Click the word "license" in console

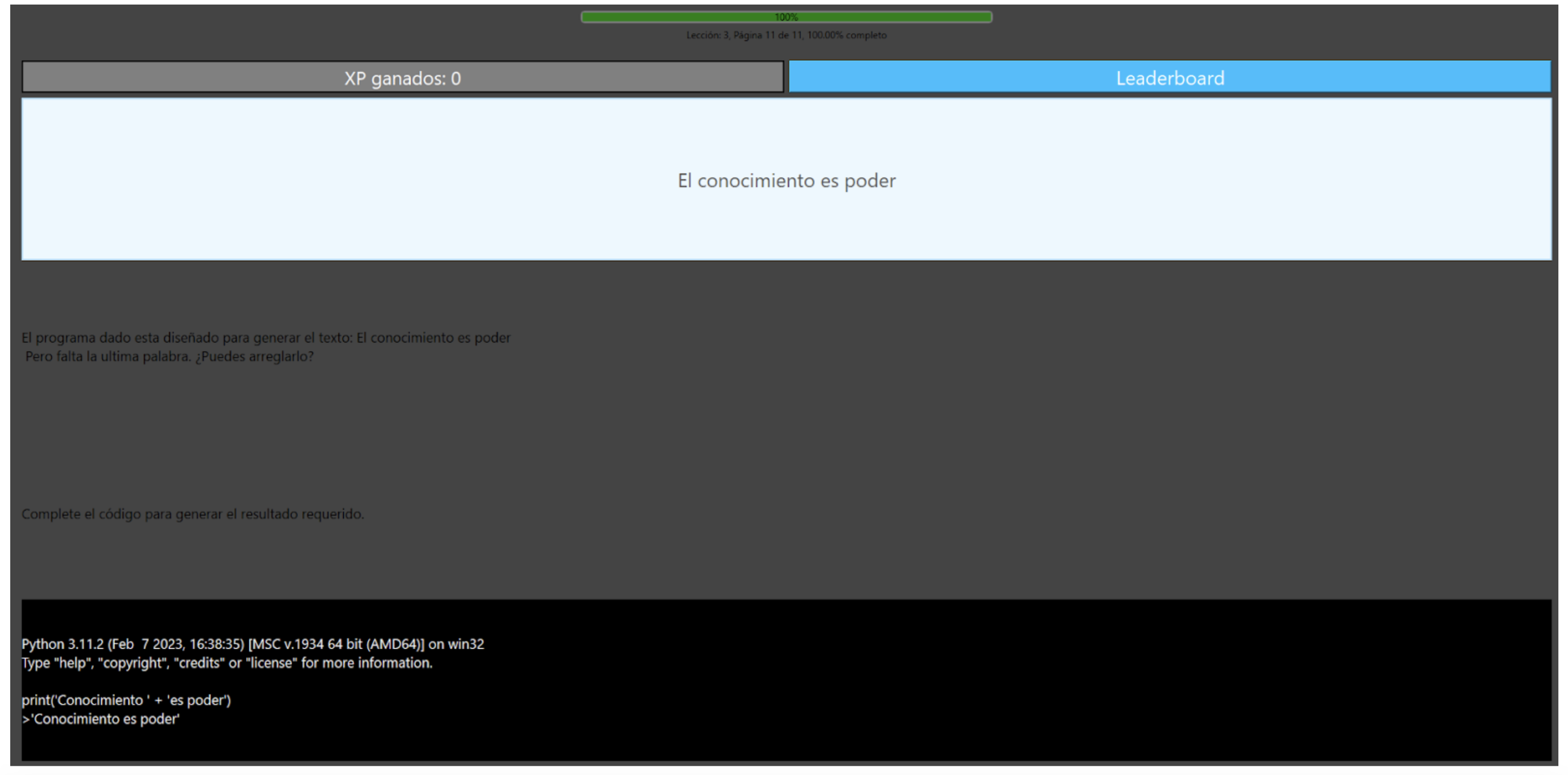point(271,663)
